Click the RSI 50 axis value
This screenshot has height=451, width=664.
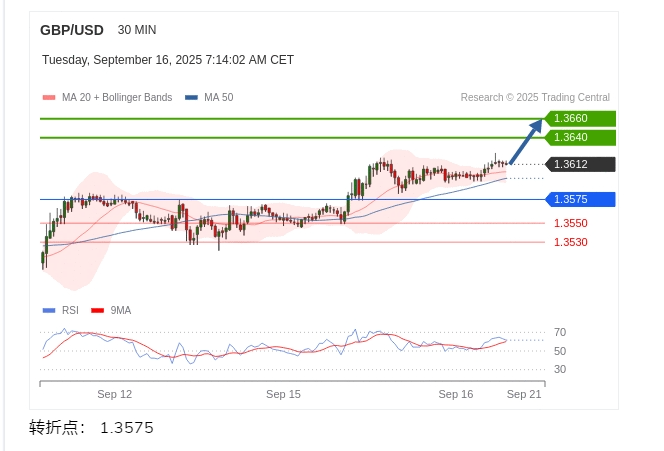click(560, 351)
